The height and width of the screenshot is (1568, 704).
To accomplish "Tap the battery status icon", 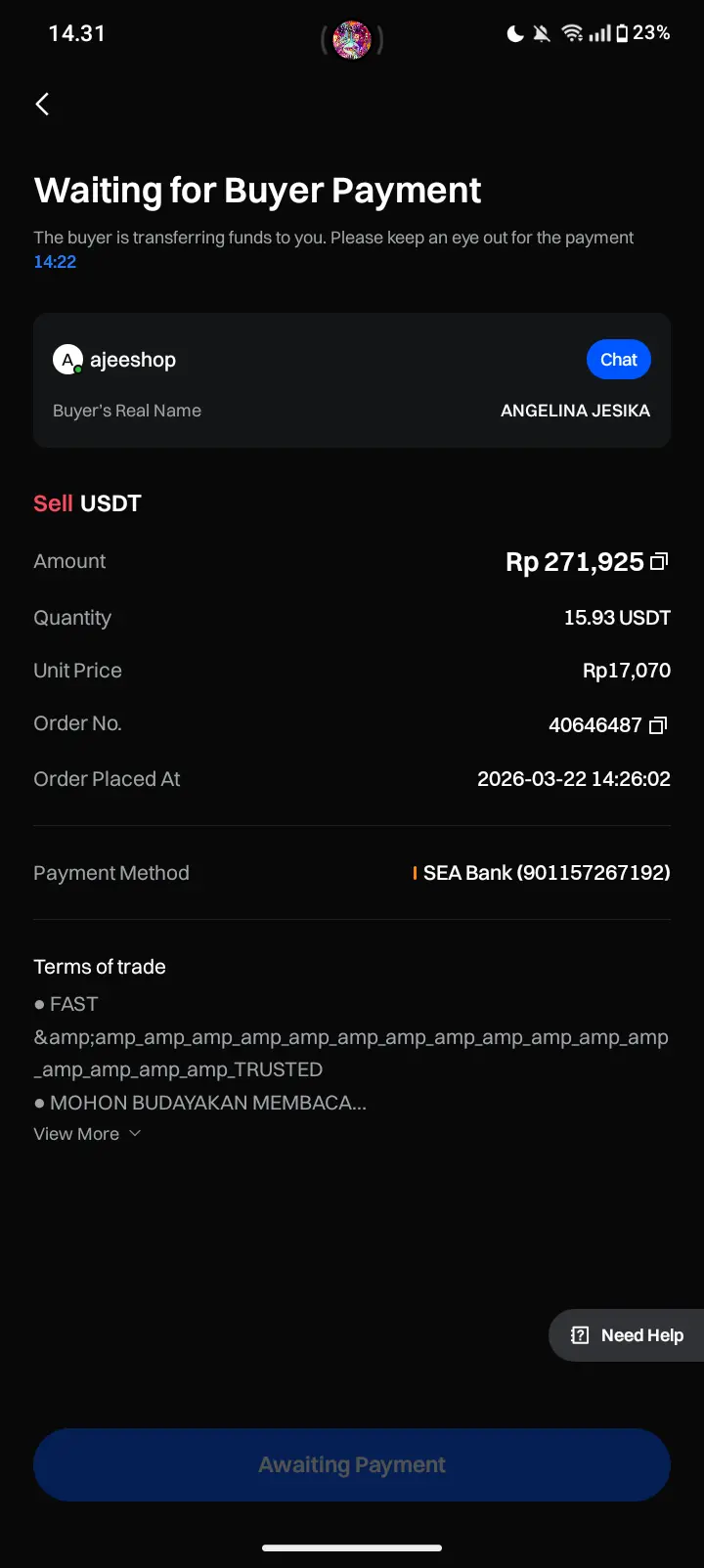I will [622, 34].
